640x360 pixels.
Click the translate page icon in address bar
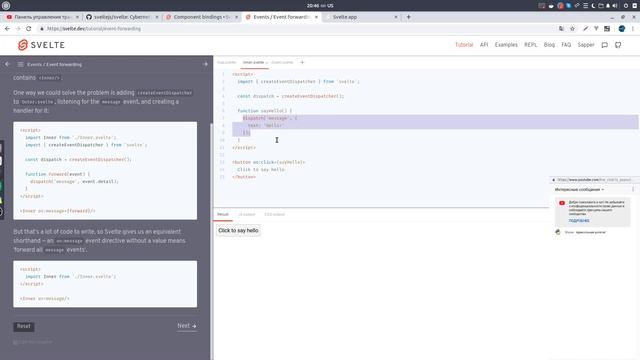click(561, 29)
